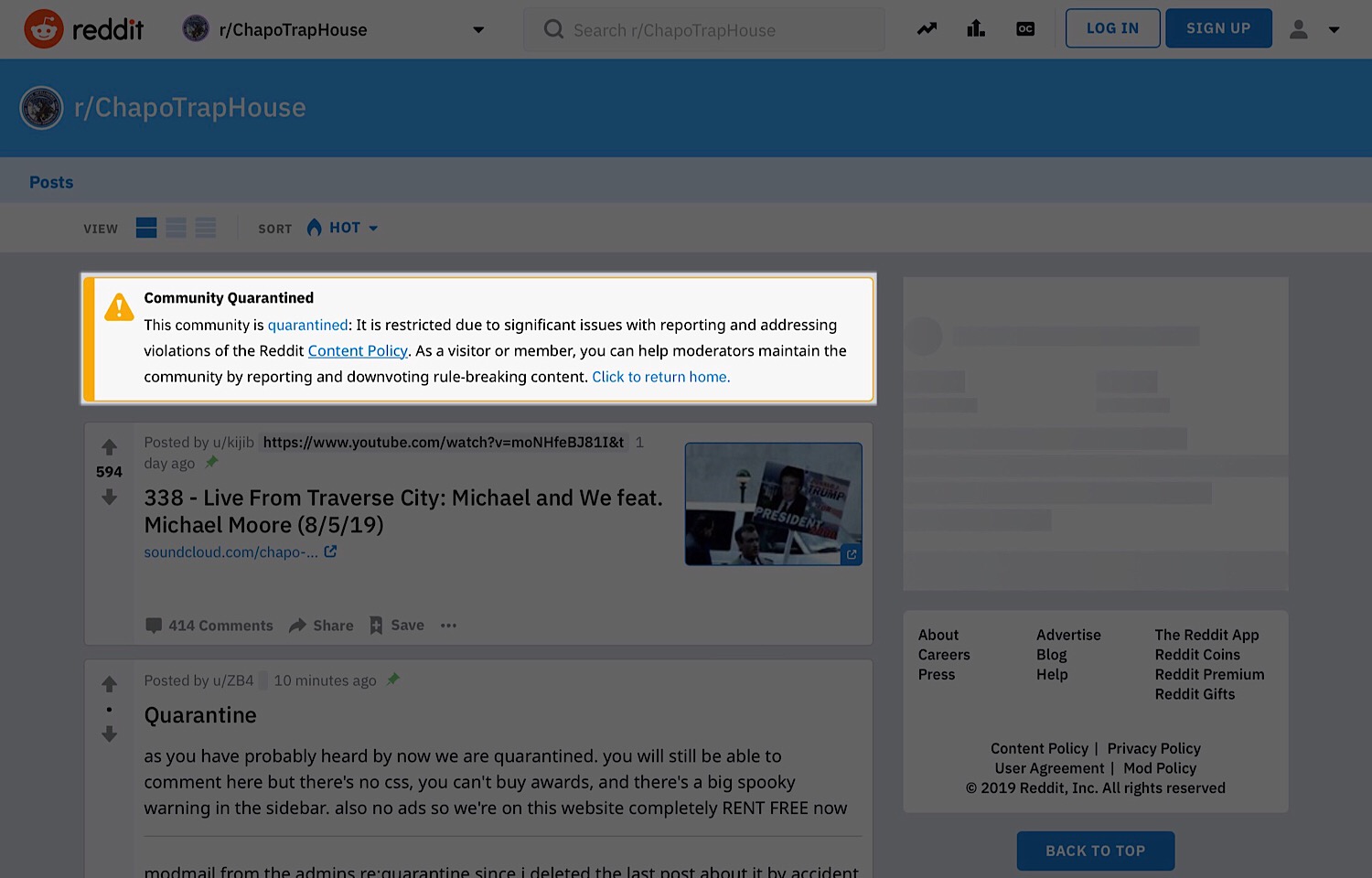Open the Popular trending arrow icon
The image size is (1372, 878).
(x=927, y=29)
